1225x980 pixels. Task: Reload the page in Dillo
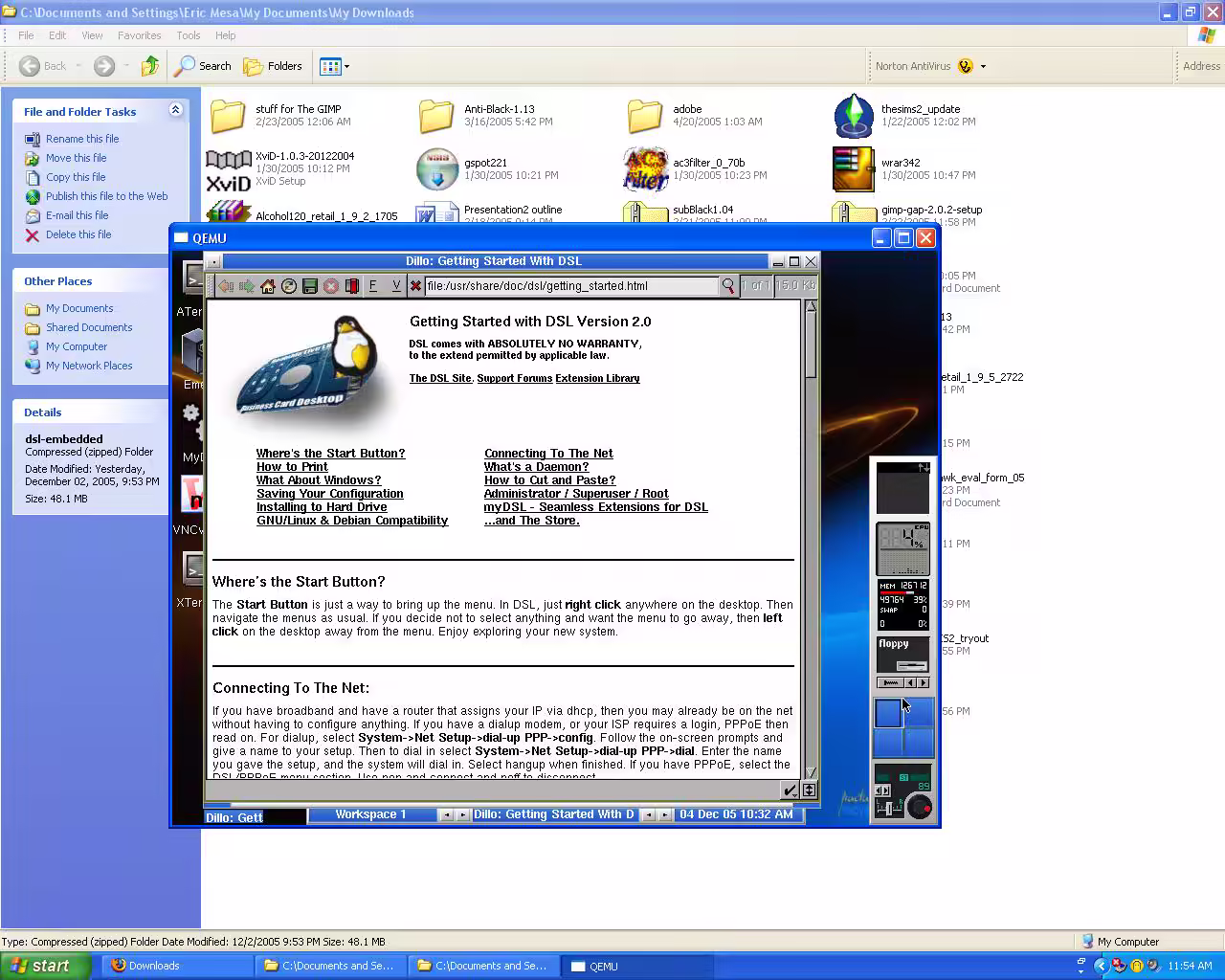289,286
